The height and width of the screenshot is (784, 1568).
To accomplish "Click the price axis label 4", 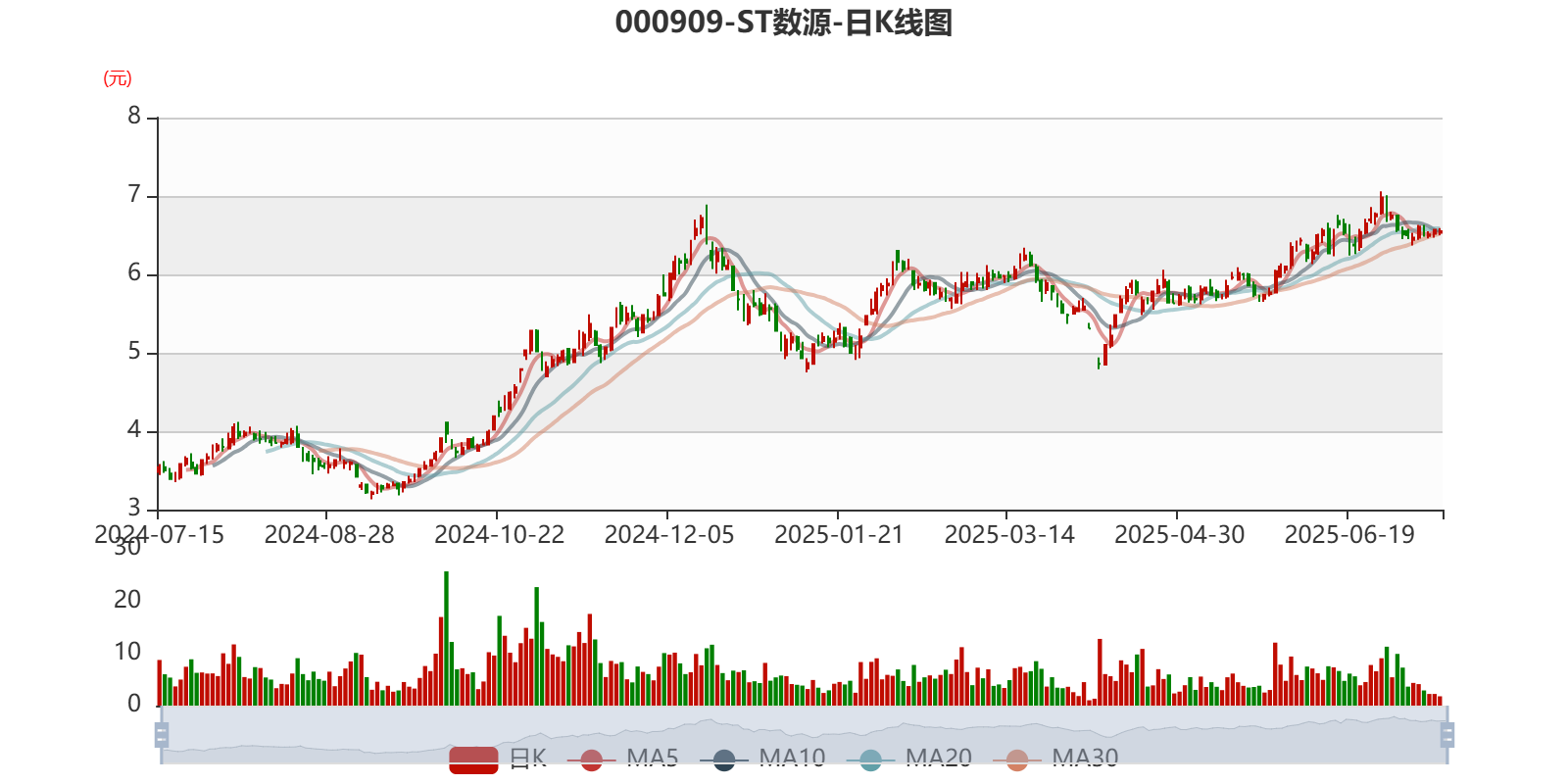I will [134, 430].
